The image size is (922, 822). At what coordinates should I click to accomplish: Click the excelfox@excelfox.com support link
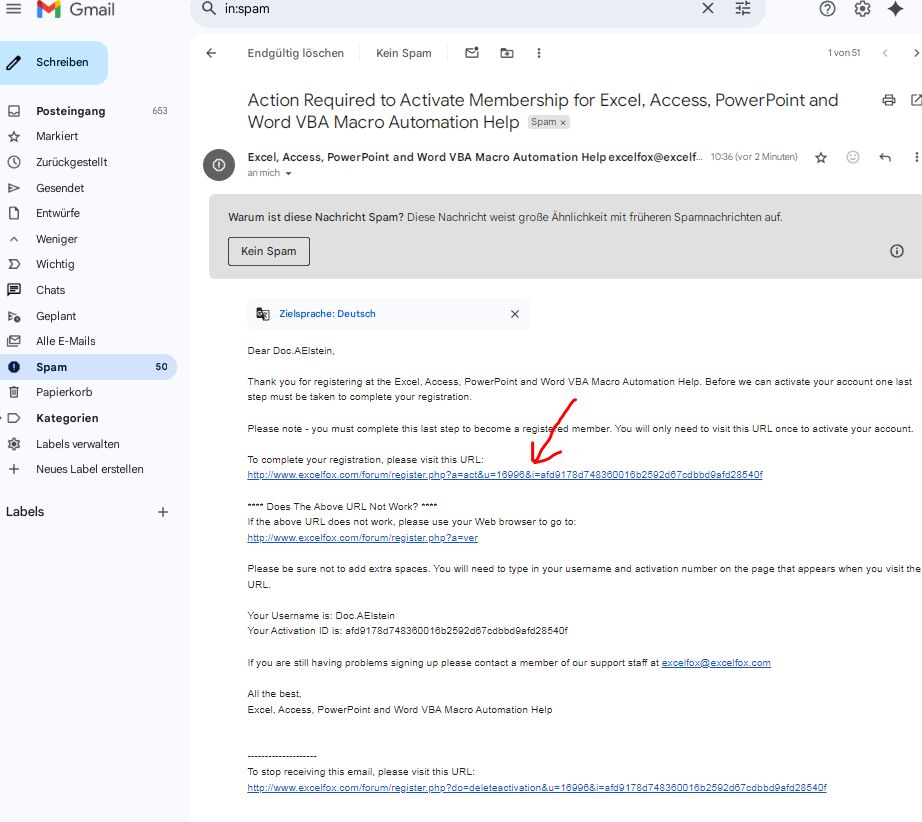716,663
